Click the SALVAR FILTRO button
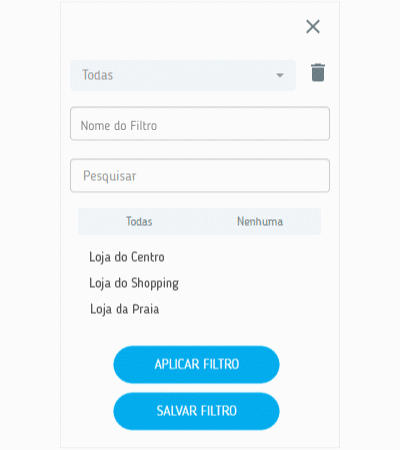Screen dimensions: 400x450 [x=196, y=411]
